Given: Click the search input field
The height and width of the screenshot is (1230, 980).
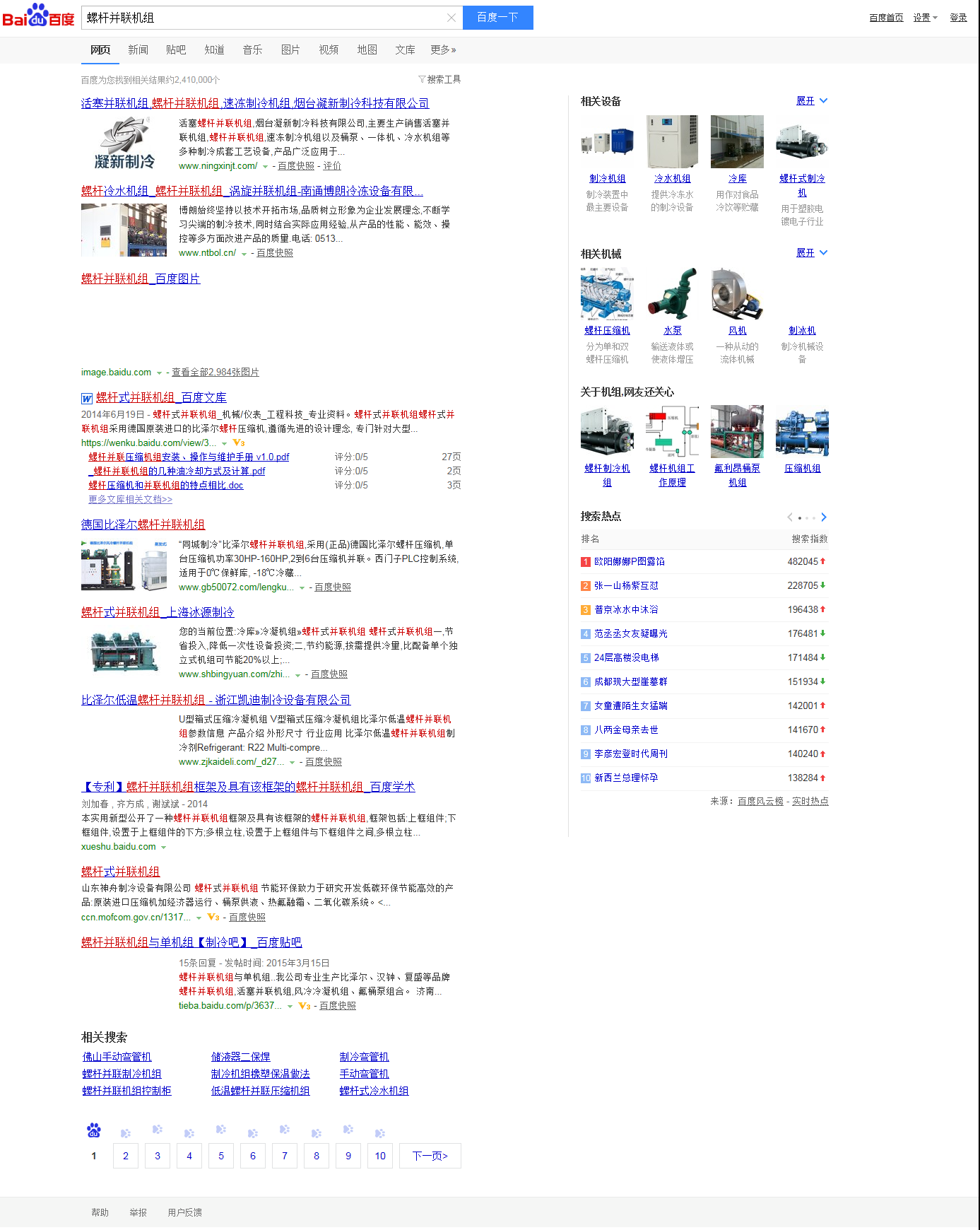Looking at the screenshot, I should coord(265,18).
